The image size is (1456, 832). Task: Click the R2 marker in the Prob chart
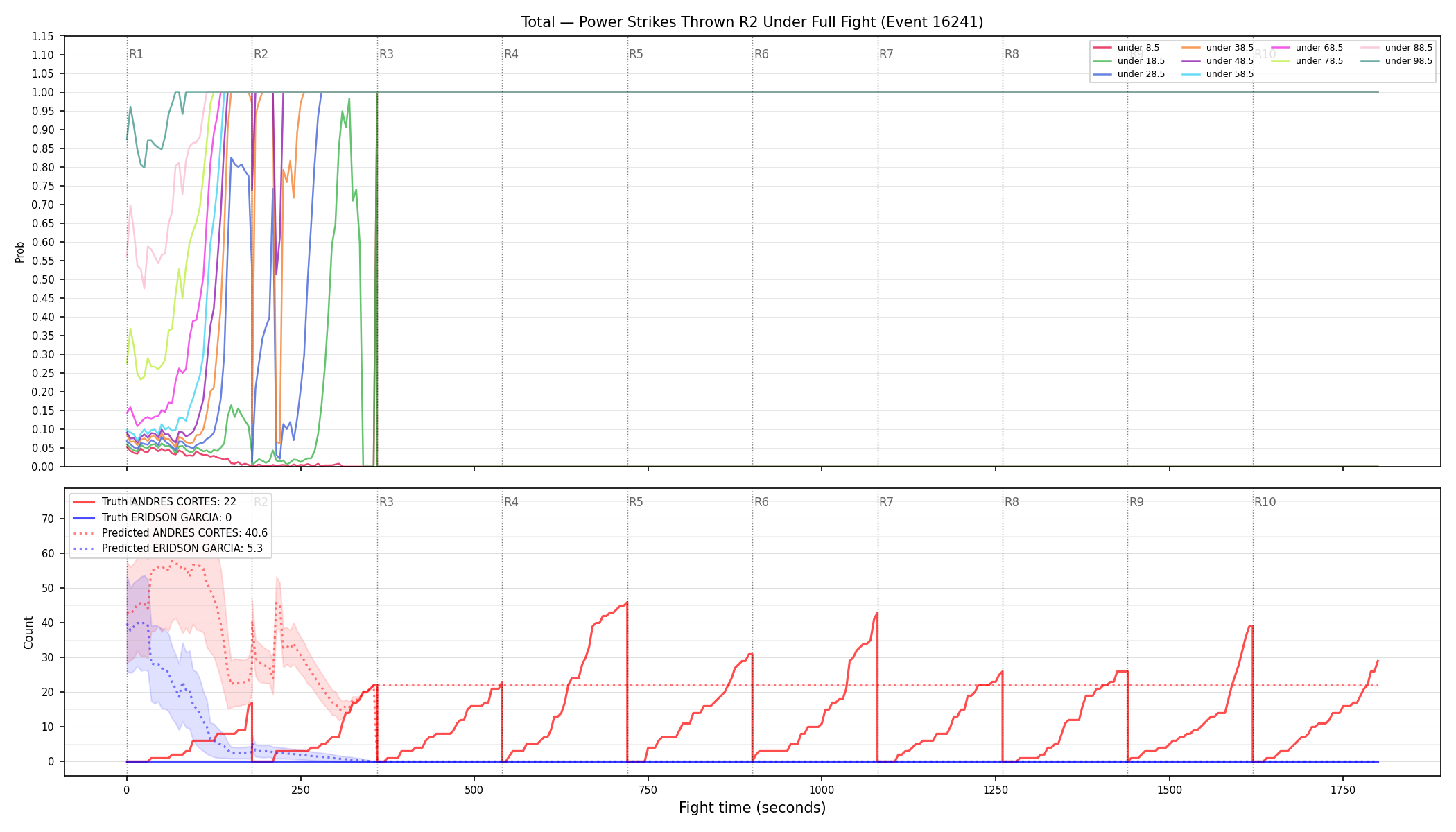pos(261,54)
